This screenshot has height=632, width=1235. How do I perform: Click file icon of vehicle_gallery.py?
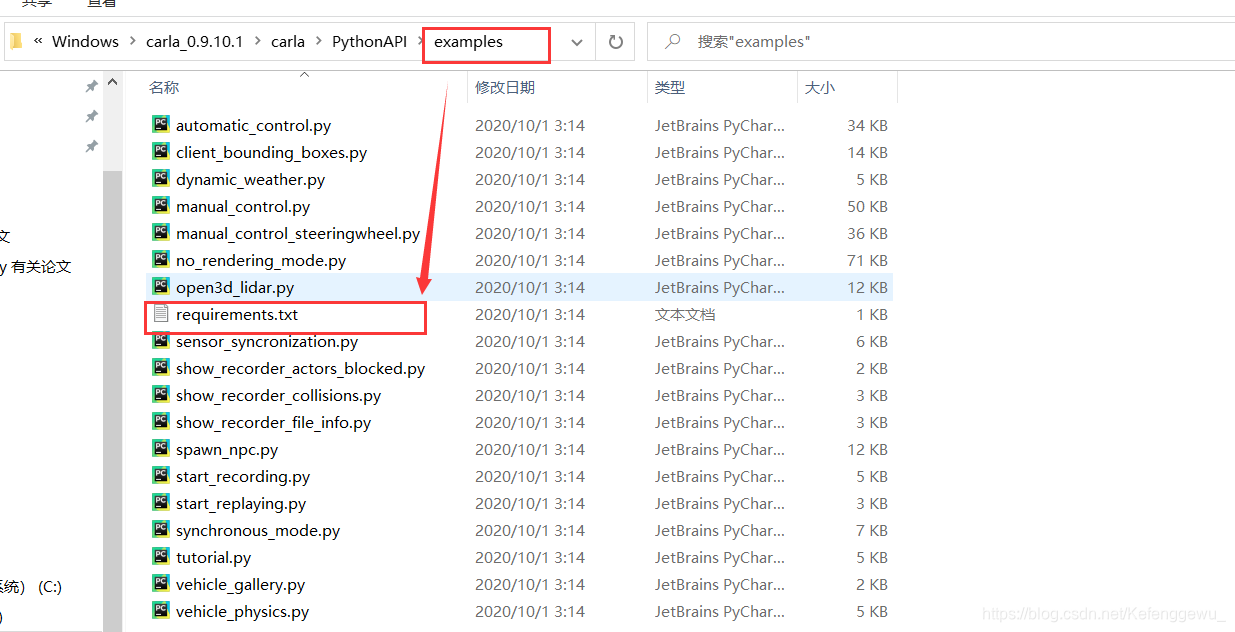161,584
